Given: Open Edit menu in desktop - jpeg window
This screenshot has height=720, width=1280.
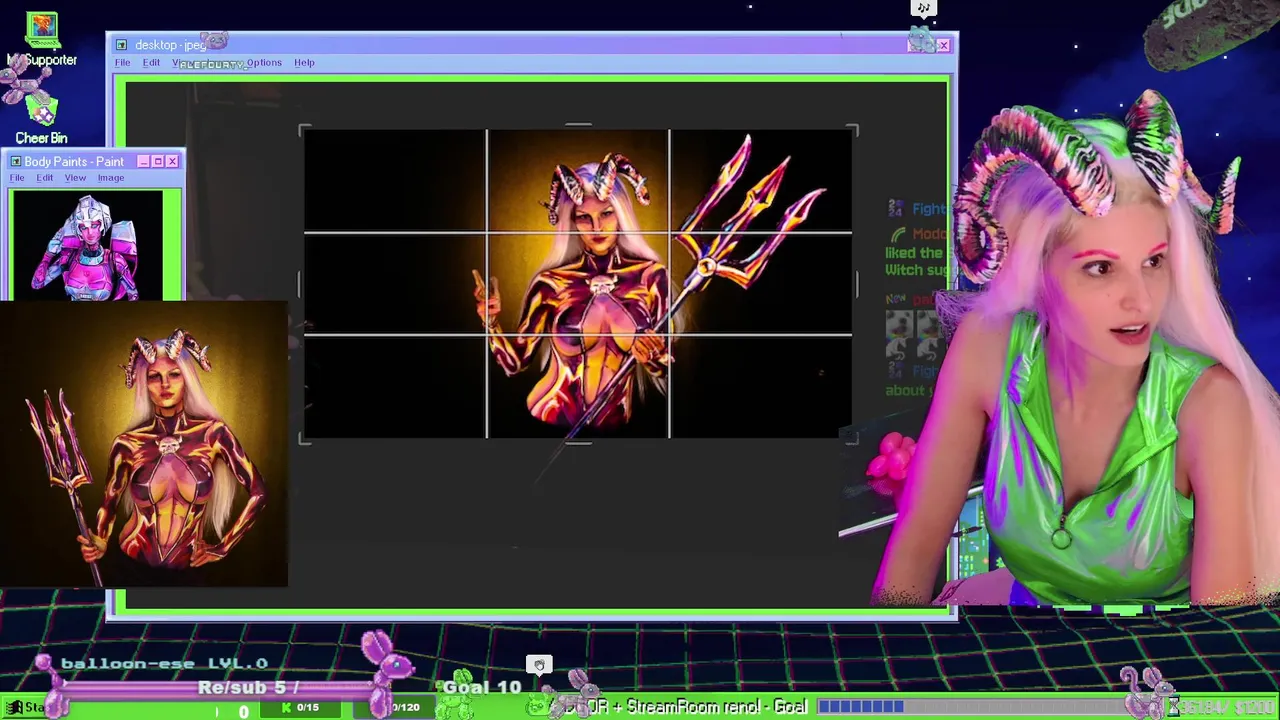Looking at the screenshot, I should (x=151, y=63).
